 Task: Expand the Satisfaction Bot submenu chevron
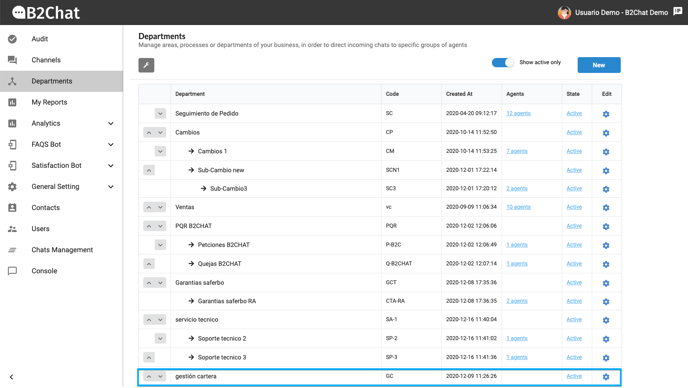tap(111, 165)
